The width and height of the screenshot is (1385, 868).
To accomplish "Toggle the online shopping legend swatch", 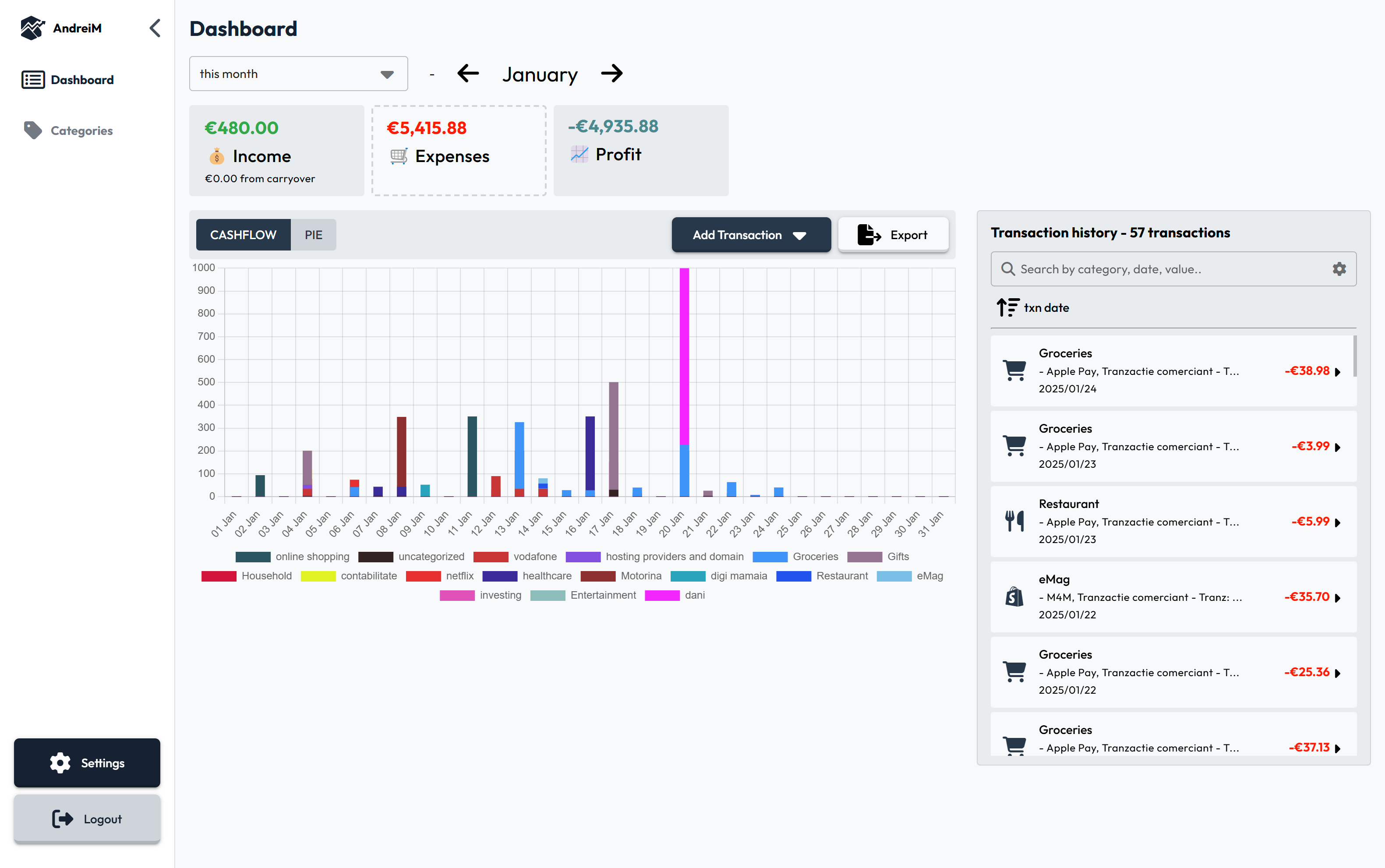I will 253,557.
